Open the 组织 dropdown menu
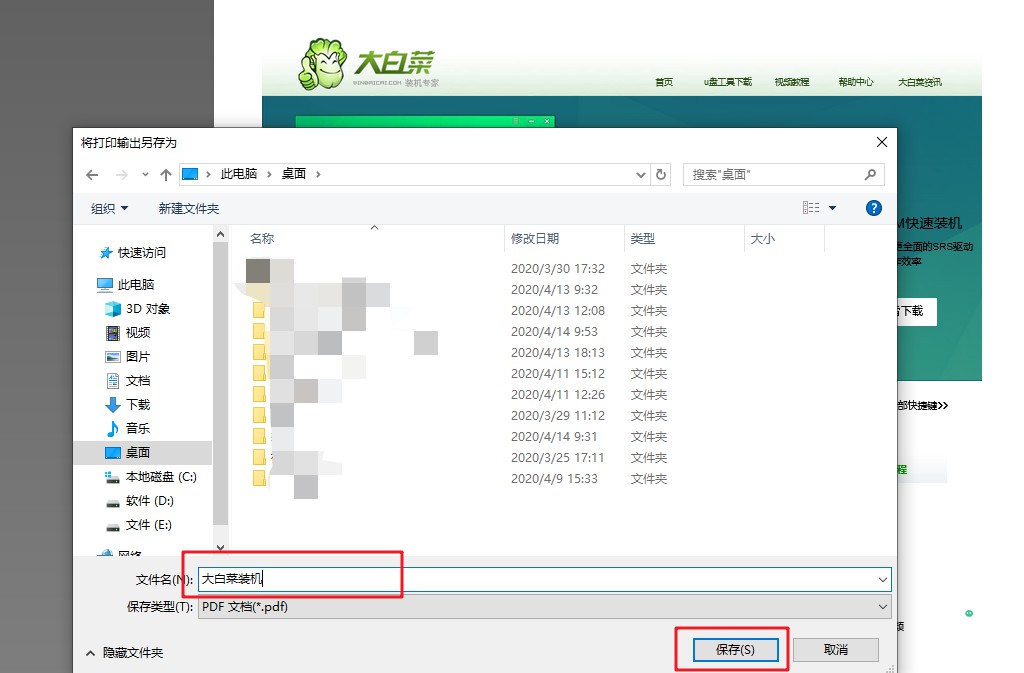Viewport: 1024px width, 673px height. [x=109, y=208]
